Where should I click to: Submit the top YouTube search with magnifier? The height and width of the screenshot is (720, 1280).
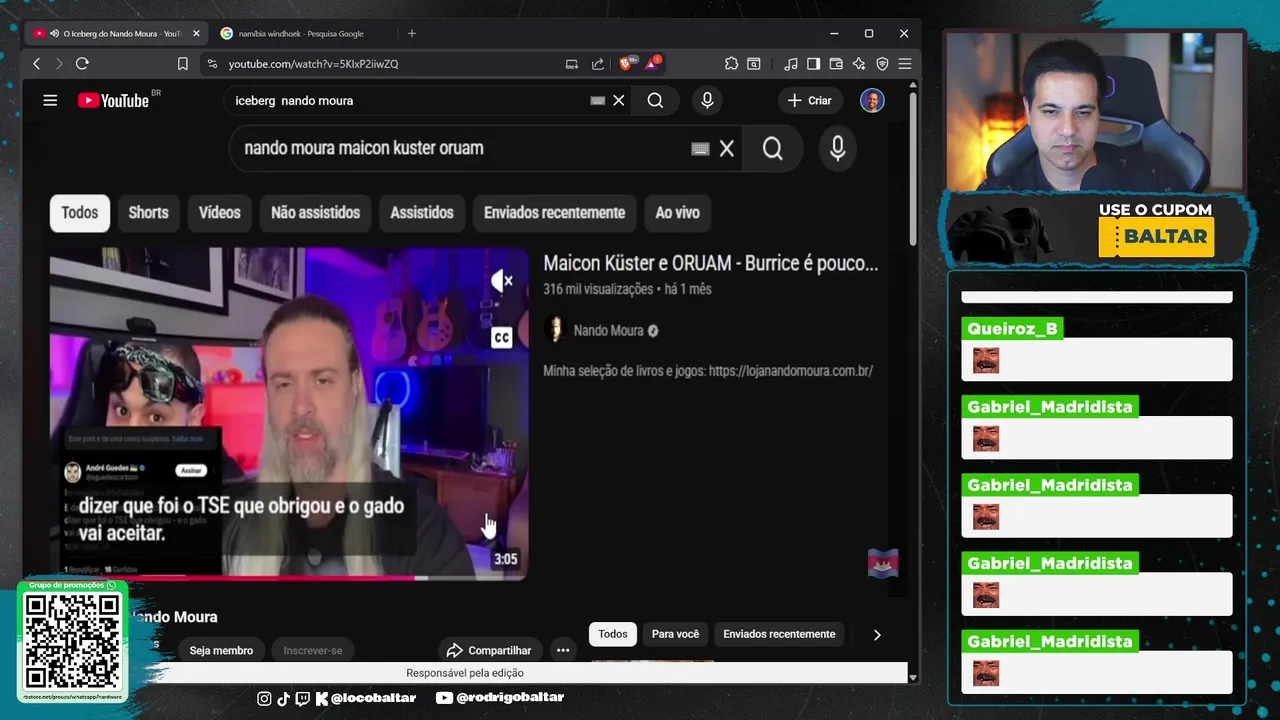(x=655, y=100)
